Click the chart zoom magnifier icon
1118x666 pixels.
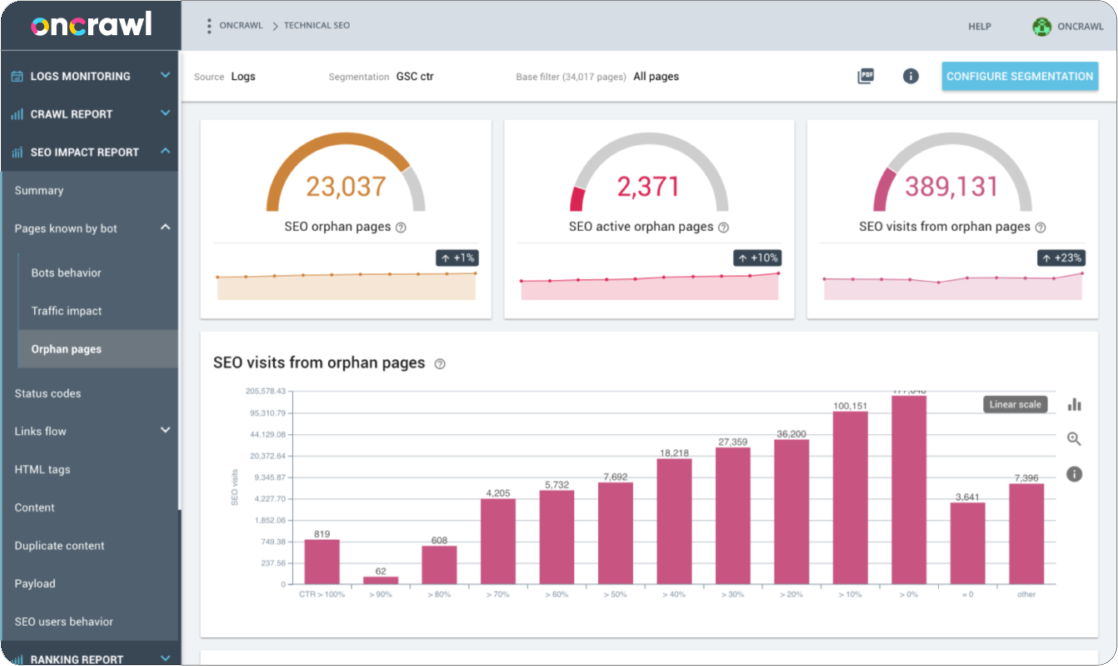1074,439
